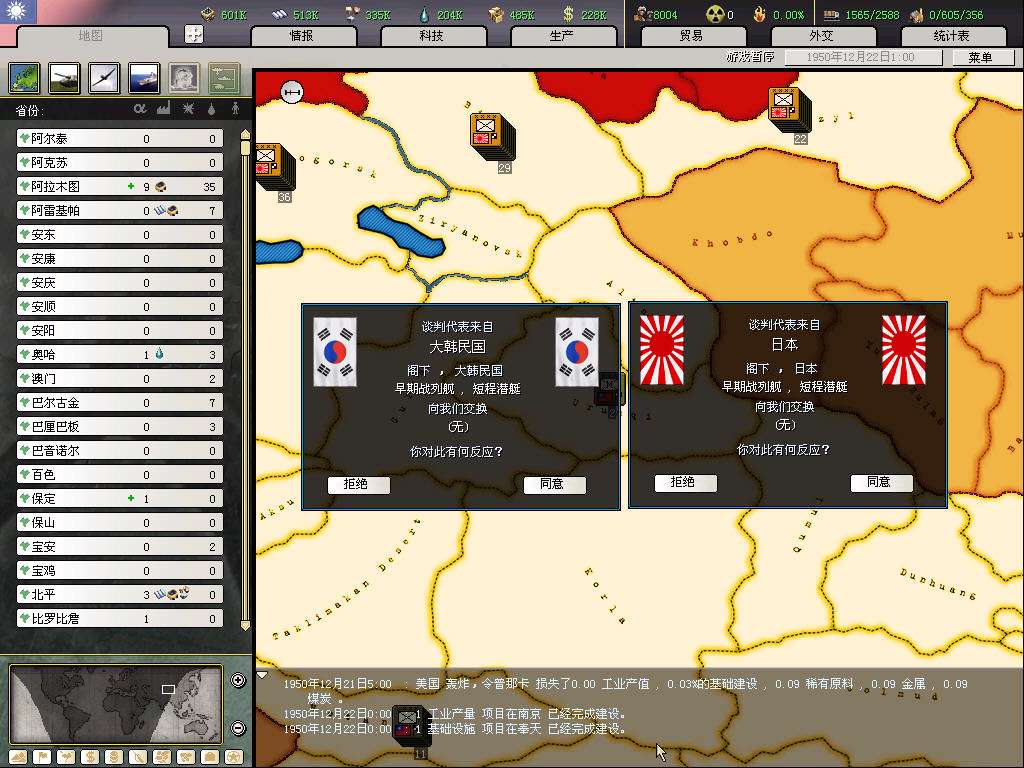Select province 比罗比詹 in the list
Screen dimensions: 1024x768
point(120,618)
